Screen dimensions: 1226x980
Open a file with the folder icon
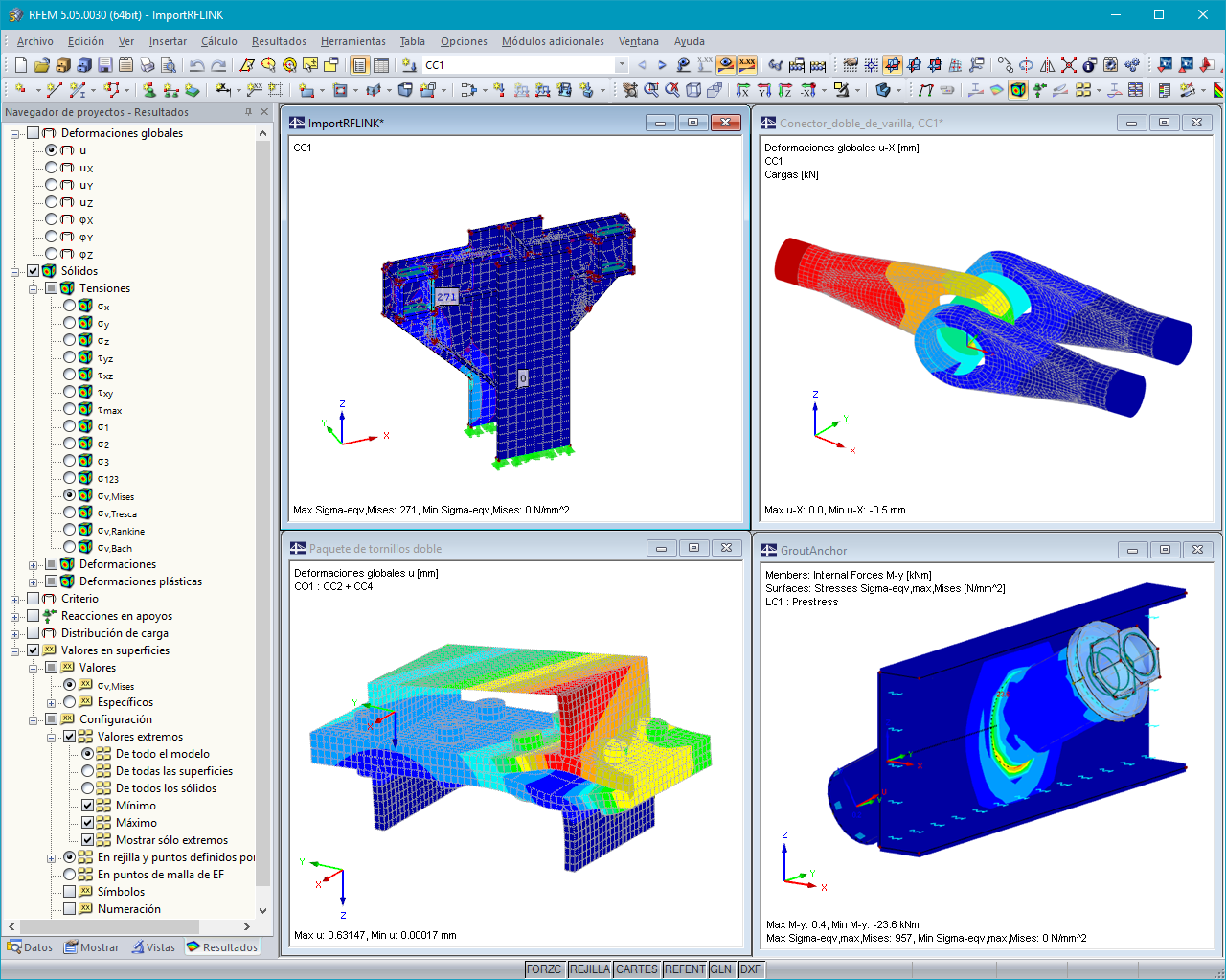[41, 65]
